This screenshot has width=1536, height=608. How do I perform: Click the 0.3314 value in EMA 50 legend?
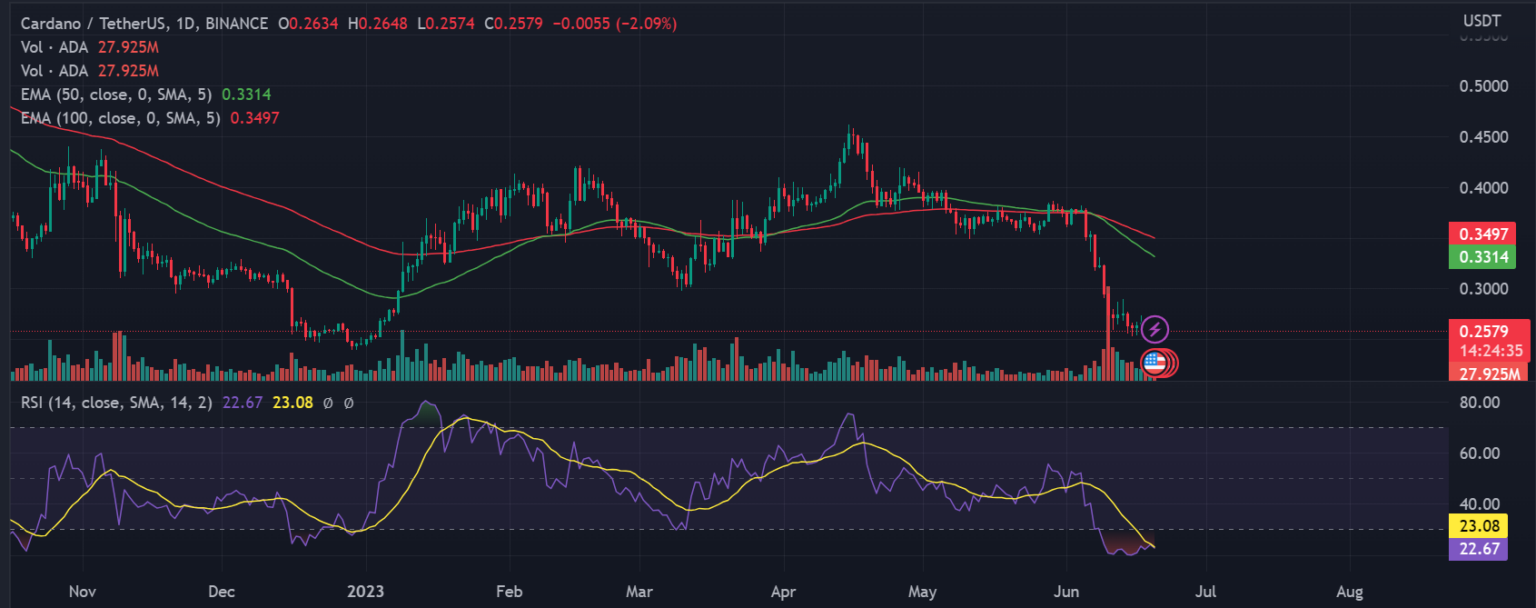[x=246, y=94]
